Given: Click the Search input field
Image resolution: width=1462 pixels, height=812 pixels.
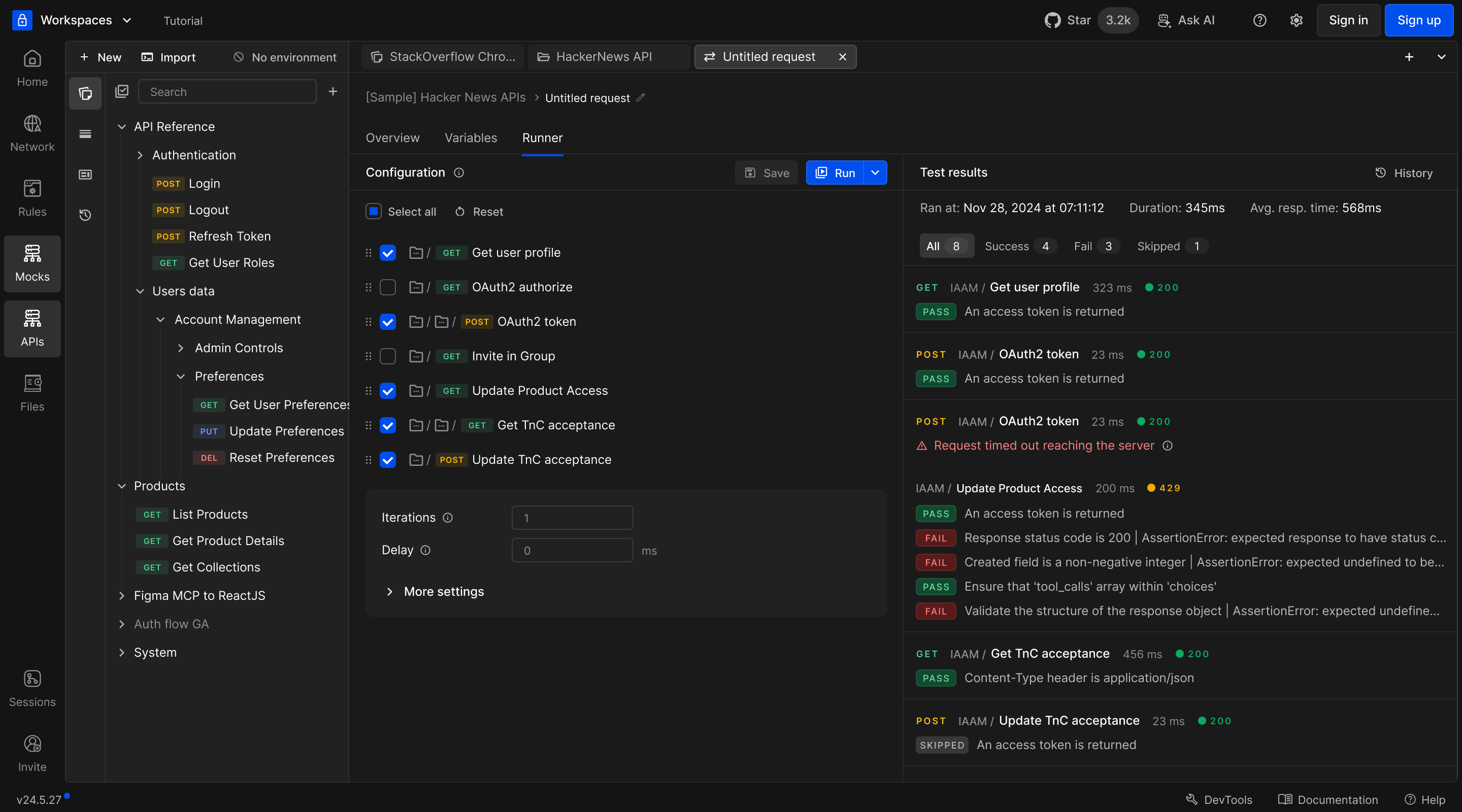Looking at the screenshot, I should pos(227,91).
